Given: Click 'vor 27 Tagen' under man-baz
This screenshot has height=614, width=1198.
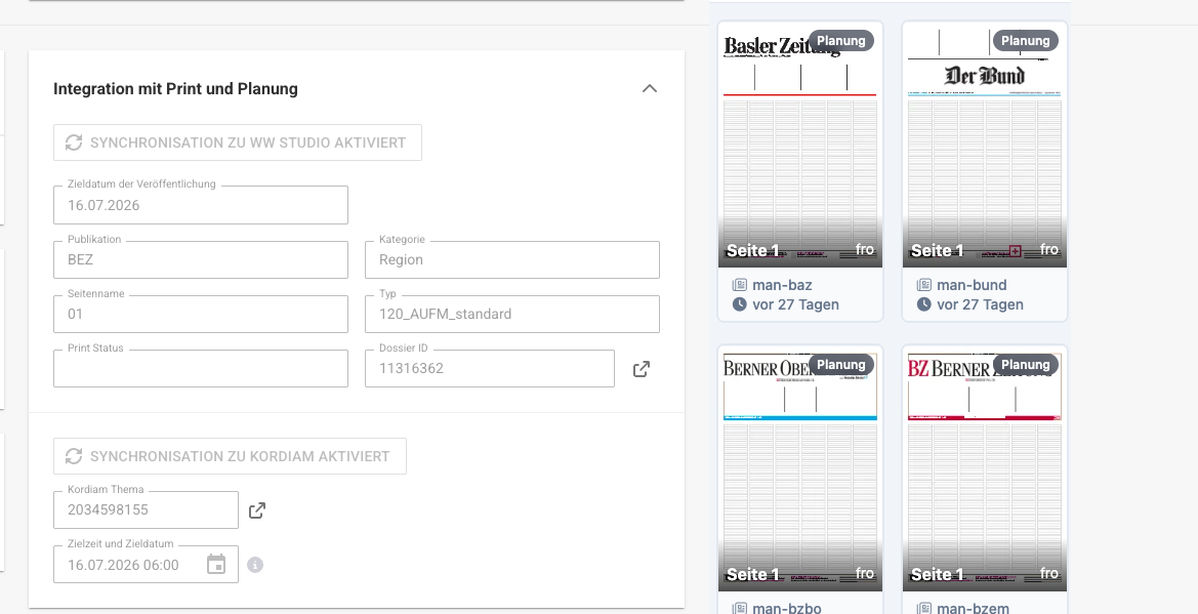Looking at the screenshot, I should point(796,305).
